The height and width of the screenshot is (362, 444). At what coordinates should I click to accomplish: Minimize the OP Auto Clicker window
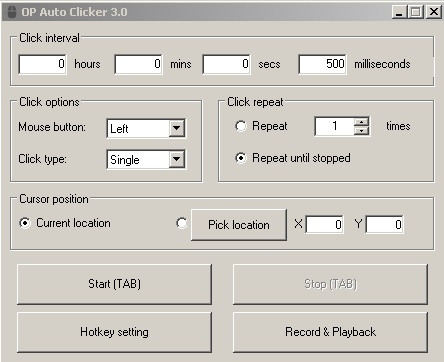click(x=399, y=12)
